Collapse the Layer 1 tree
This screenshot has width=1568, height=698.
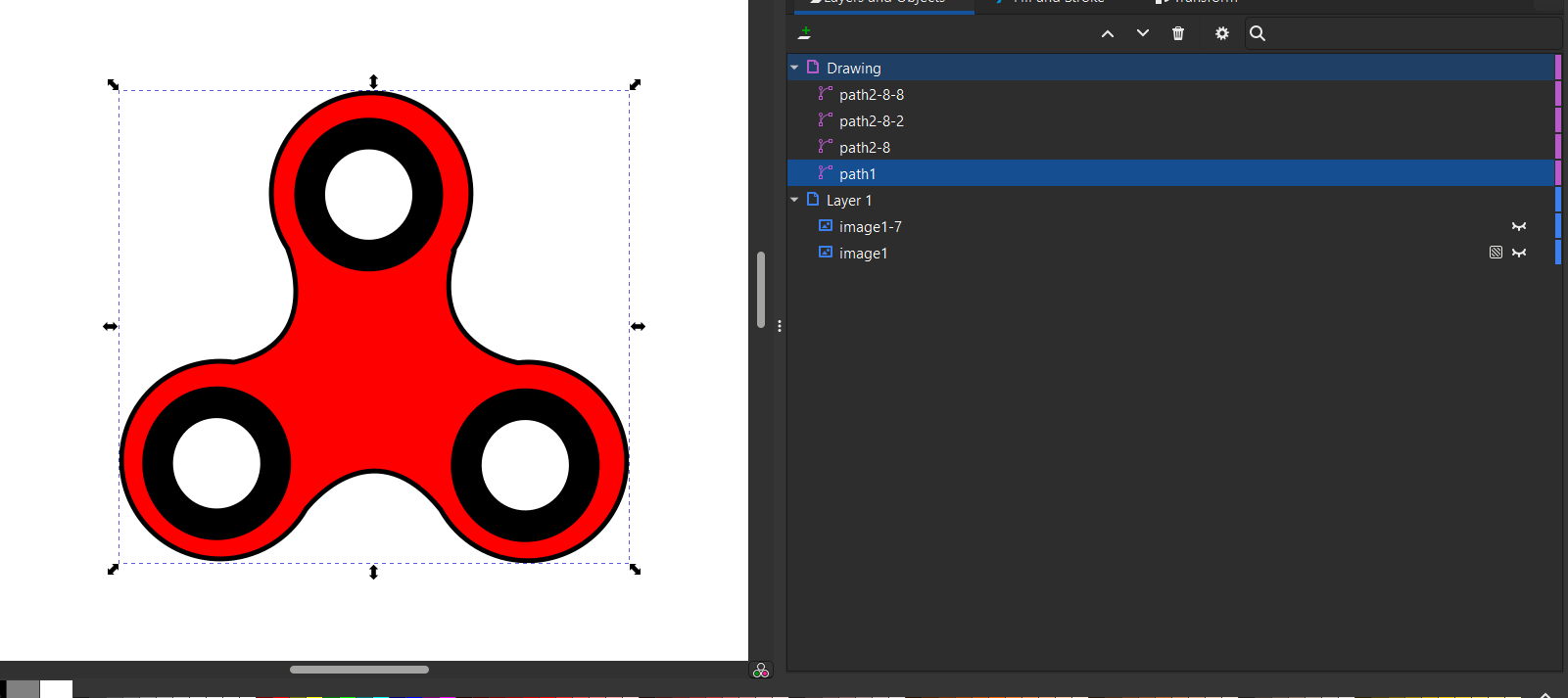pyautogui.click(x=794, y=200)
